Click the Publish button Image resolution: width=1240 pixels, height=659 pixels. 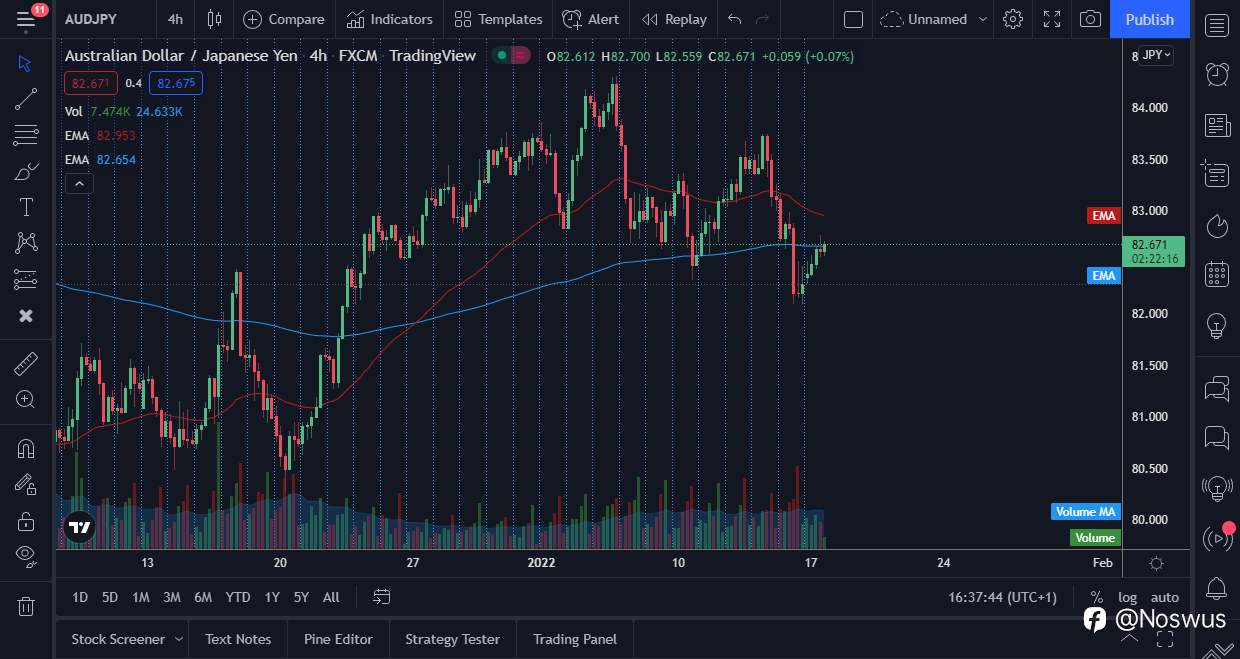point(1149,19)
